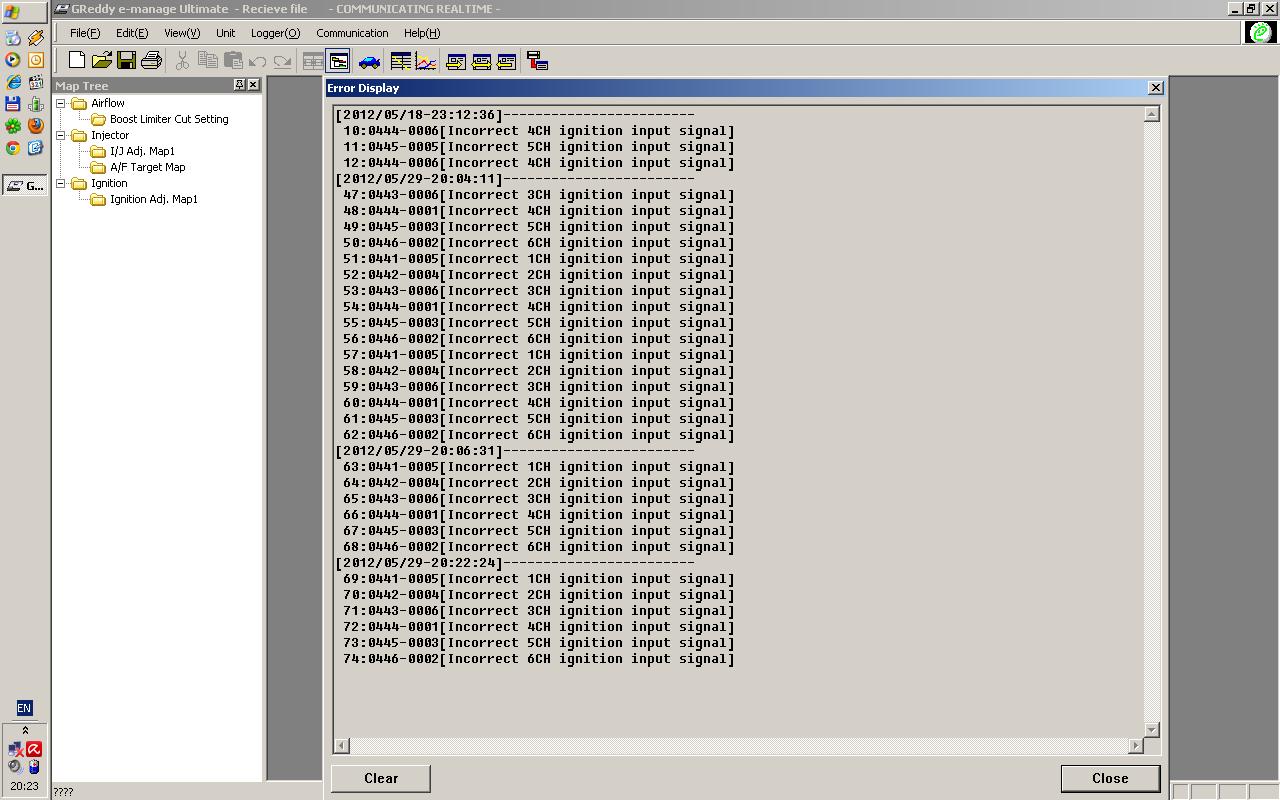This screenshot has width=1280, height=800.
Task: Collapse the Ignition tree node
Action: coord(61,183)
